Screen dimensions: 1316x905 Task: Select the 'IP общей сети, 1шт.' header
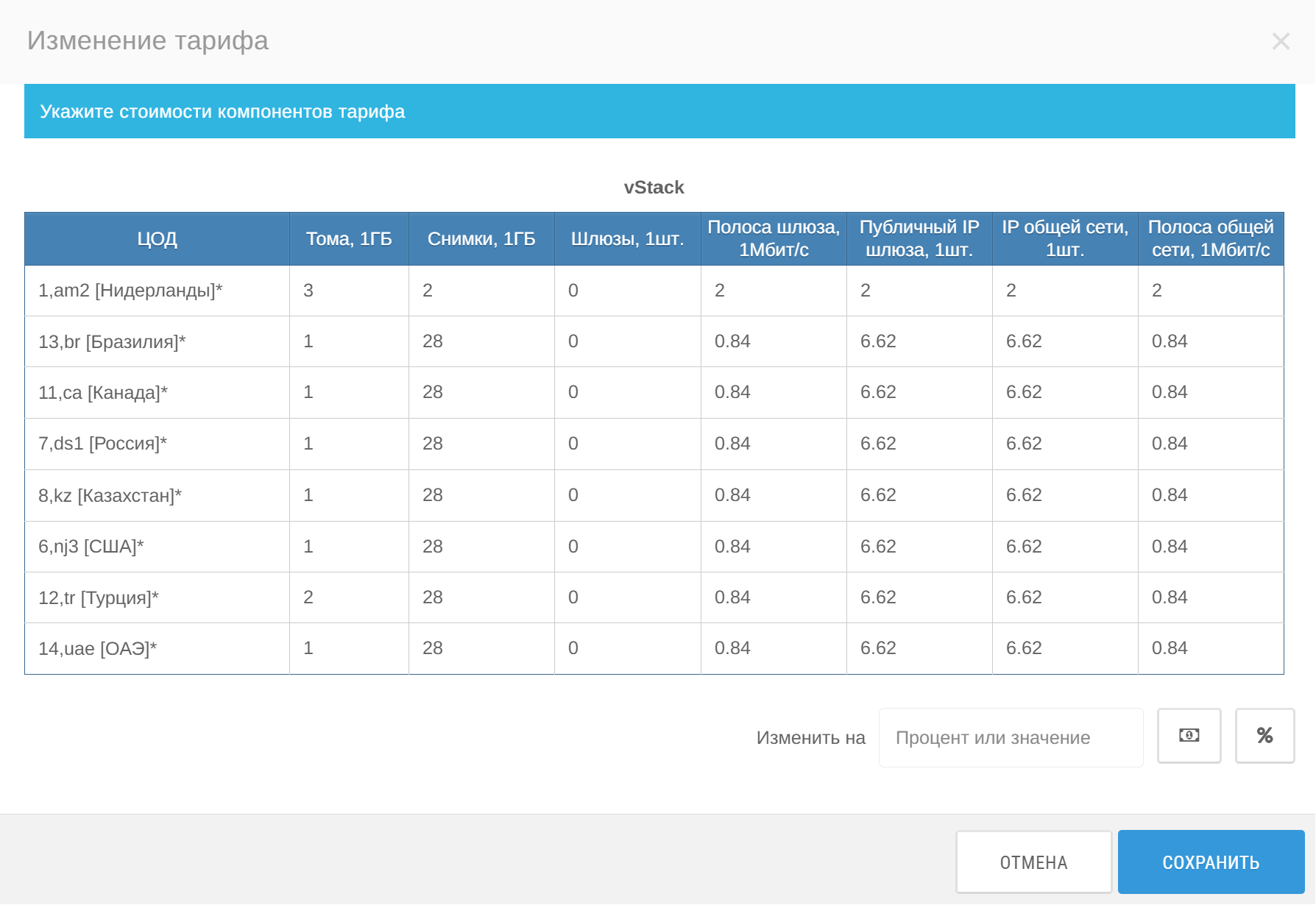click(1065, 239)
